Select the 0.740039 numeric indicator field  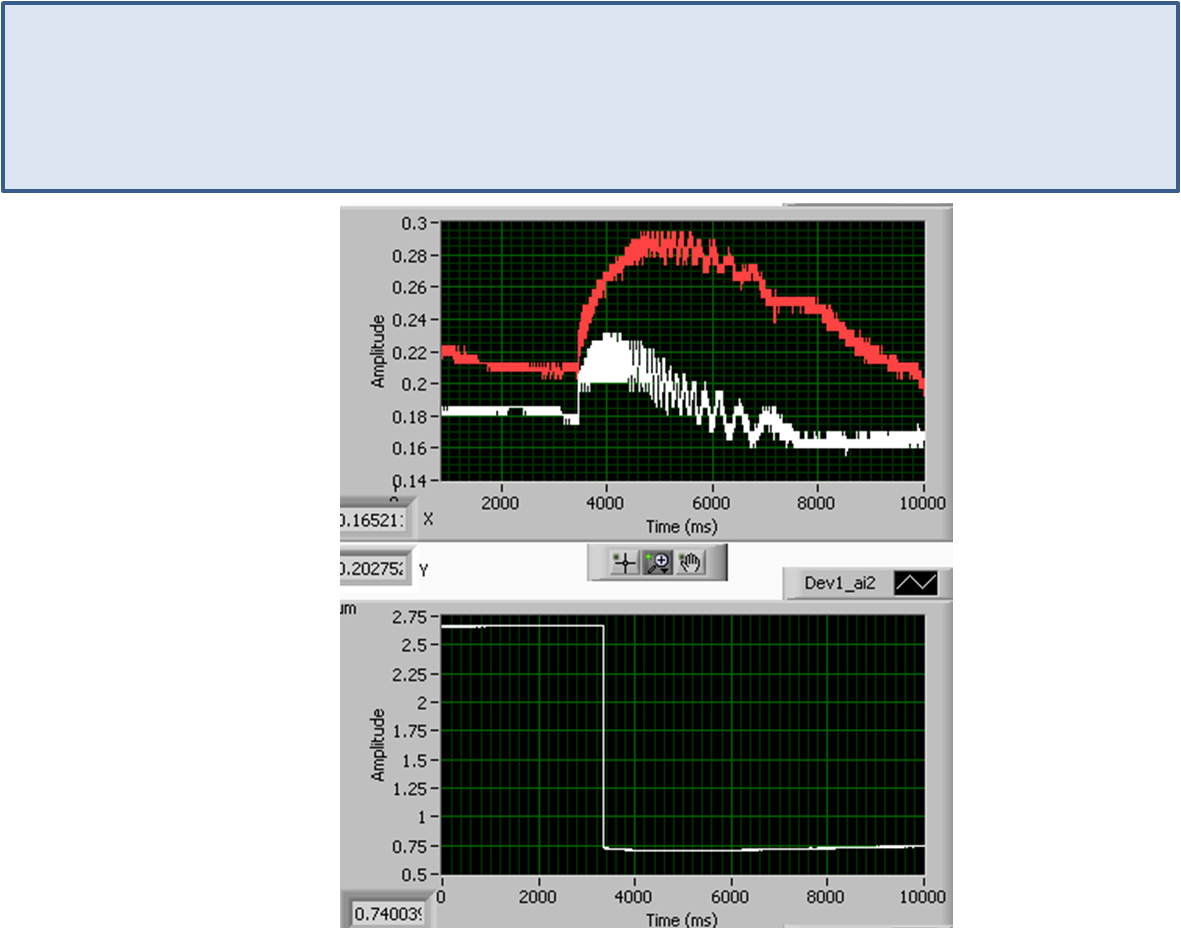click(x=391, y=914)
